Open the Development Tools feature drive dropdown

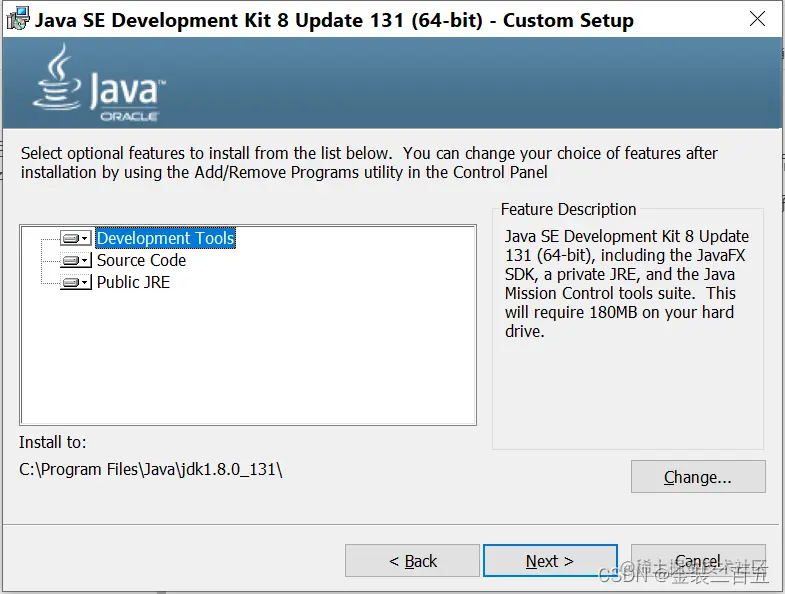[76, 238]
